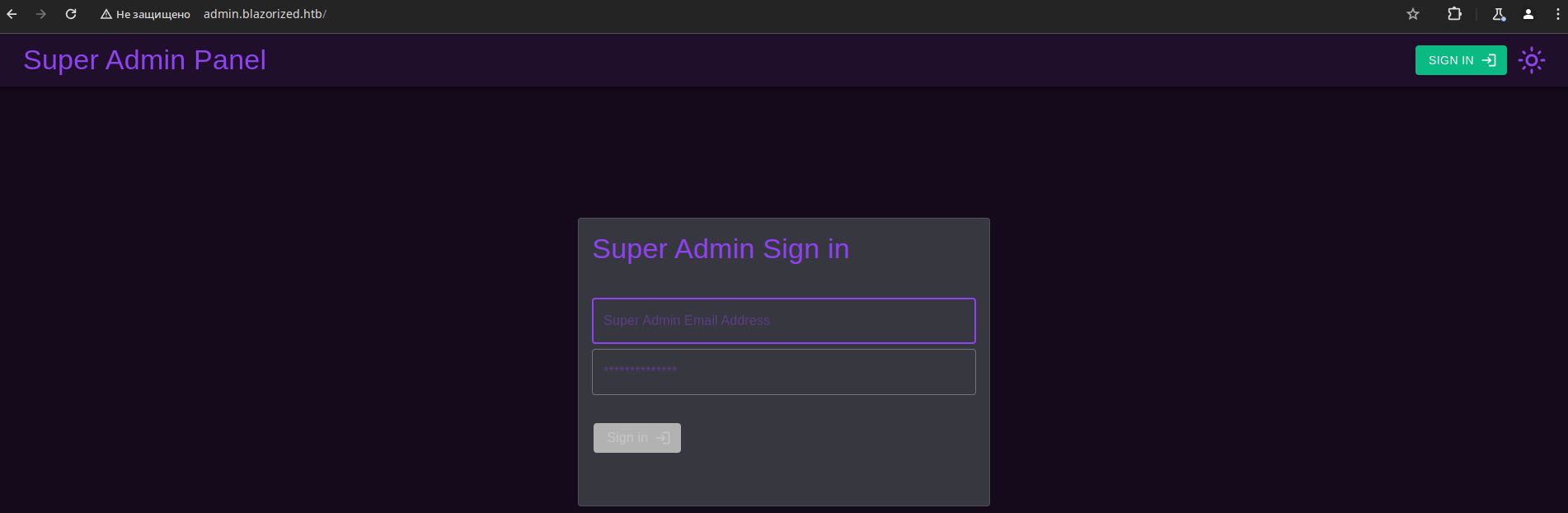1568x513 pixels.
Task: Open the browser profile avatar icon
Action: 1528,14
